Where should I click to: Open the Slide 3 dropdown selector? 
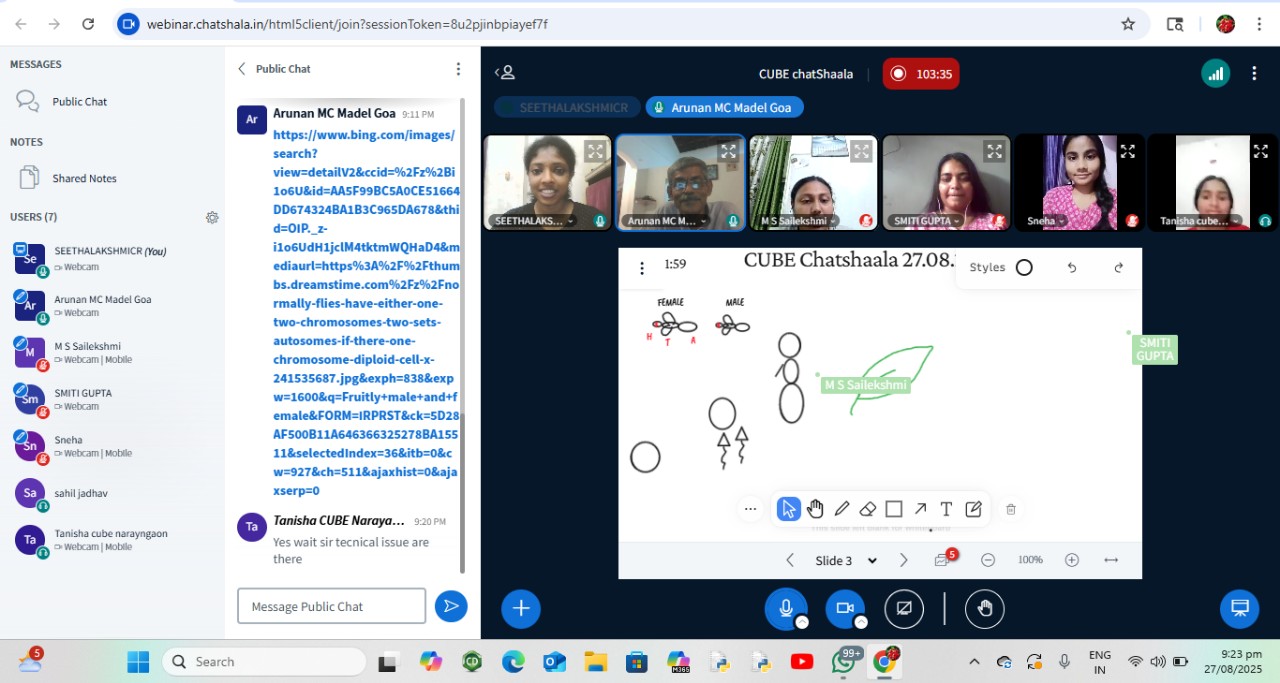pyautogui.click(x=846, y=560)
